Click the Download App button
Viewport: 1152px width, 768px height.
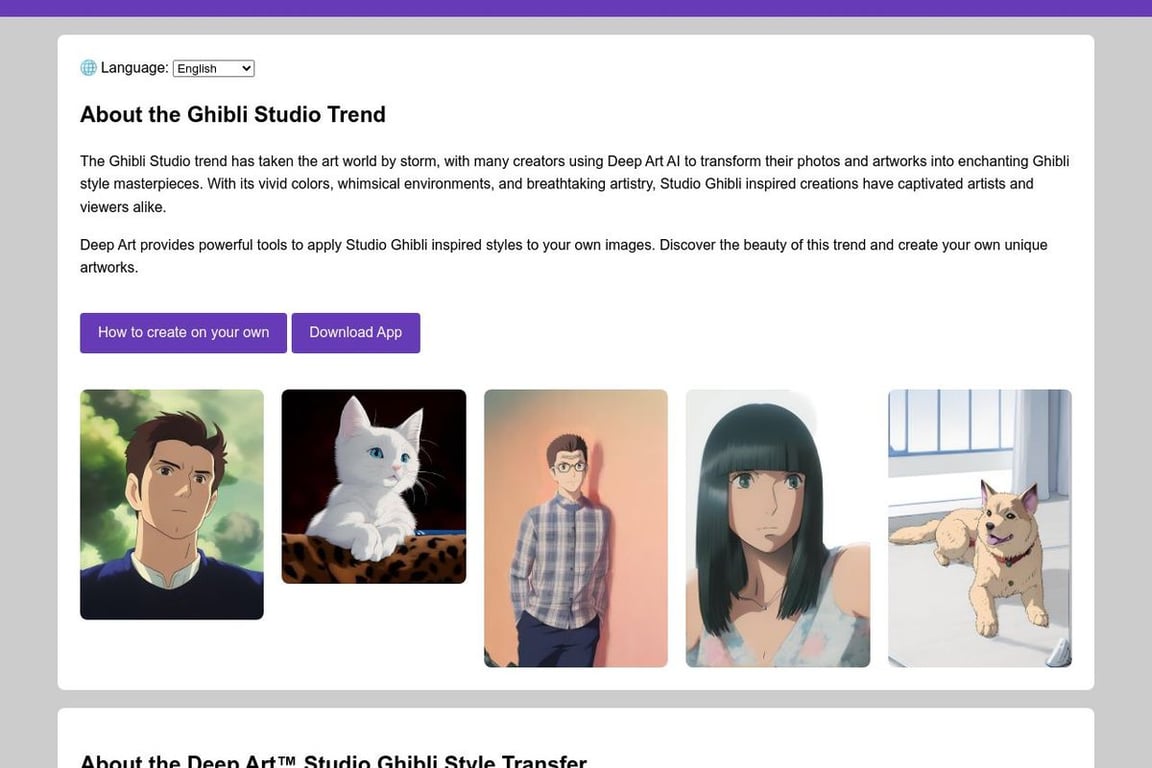(356, 333)
